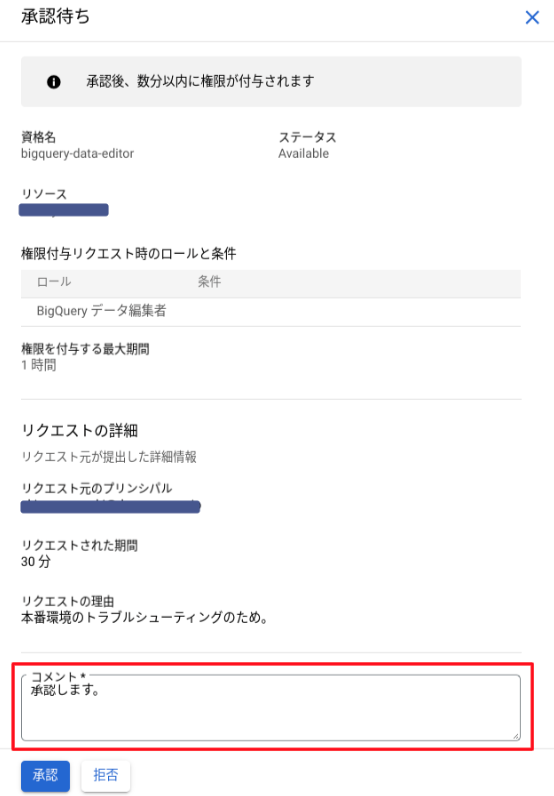Select the redacted requester principal entry
Image resolution: width=554 pixels, height=796 pixels.
110,506
